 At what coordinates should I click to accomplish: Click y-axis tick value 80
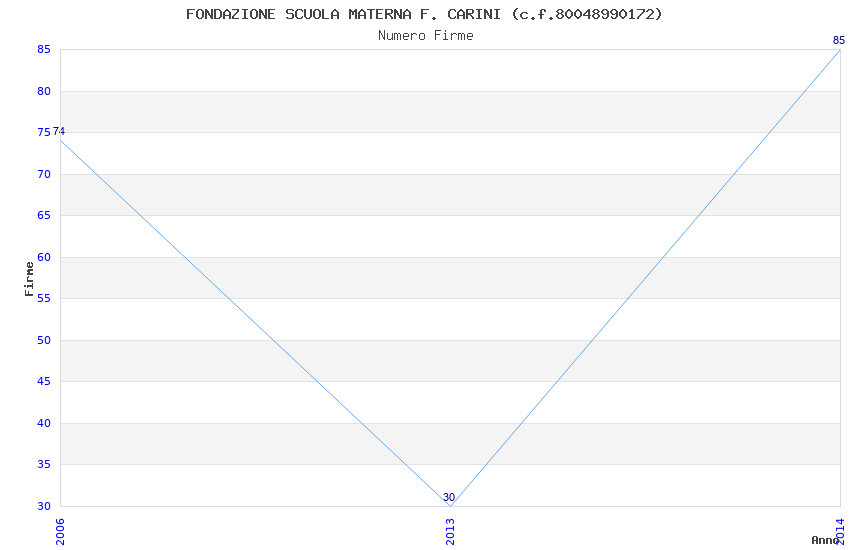(44, 91)
